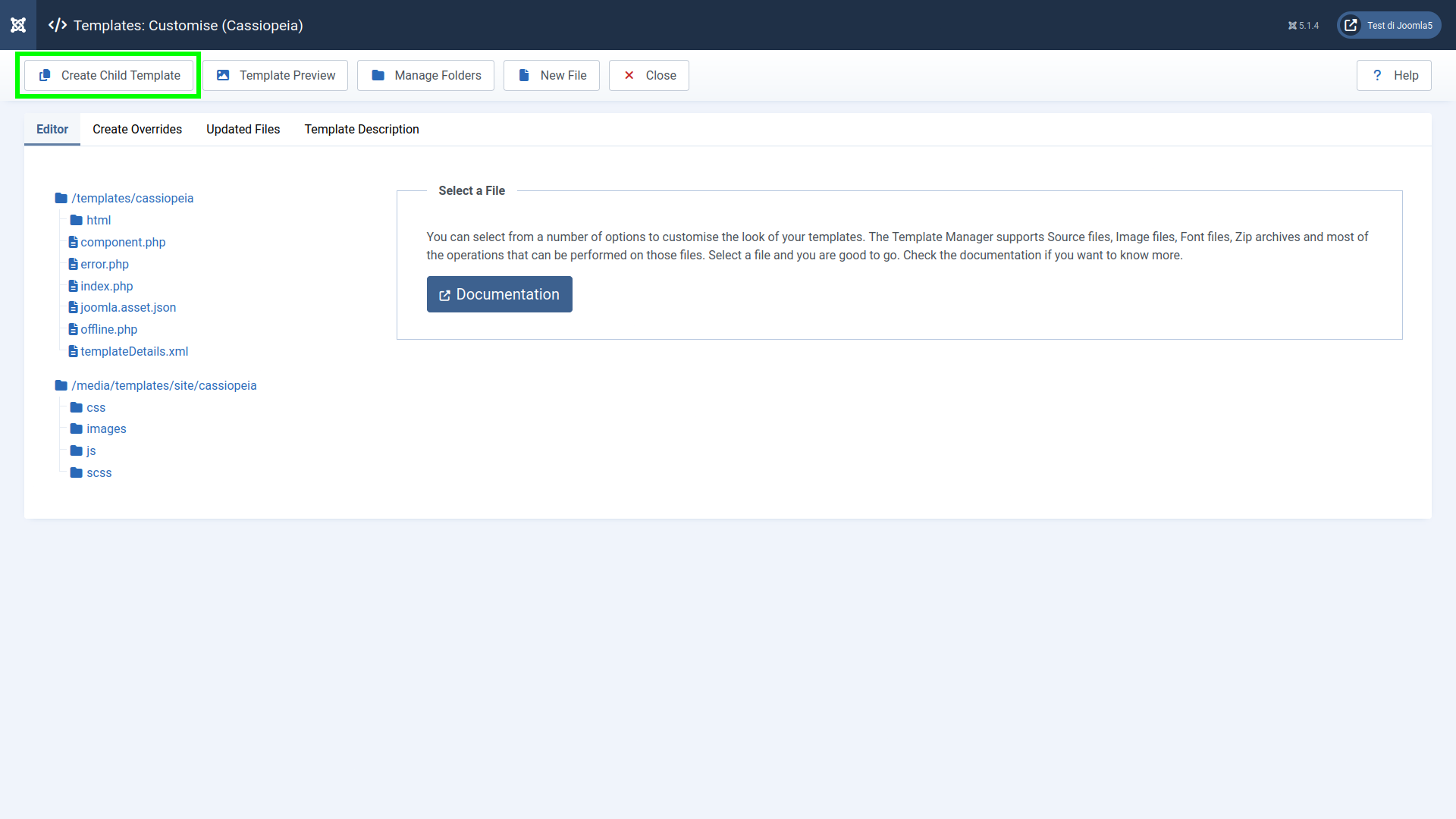Expand the html folder
This screenshot has width=1456, height=819.
click(99, 220)
